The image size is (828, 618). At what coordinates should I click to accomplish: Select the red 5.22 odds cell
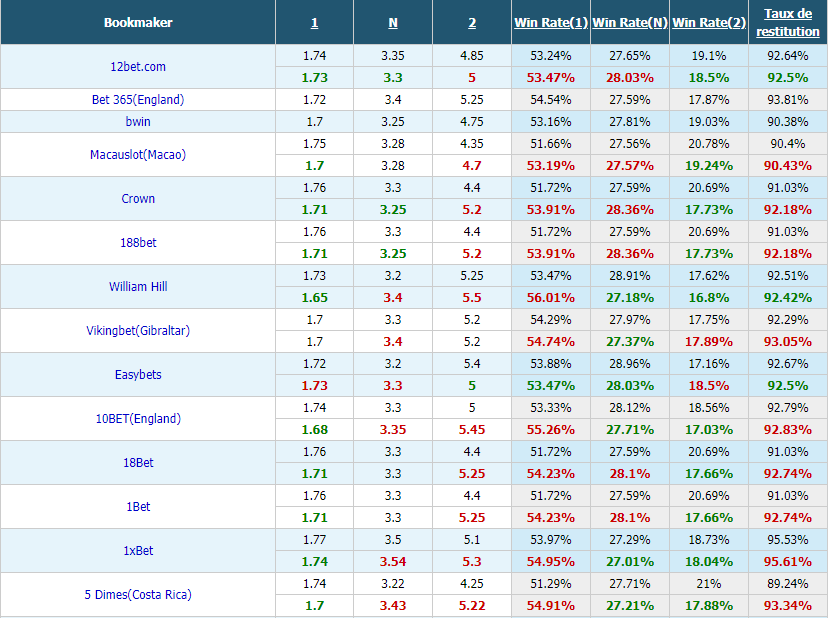click(x=472, y=605)
